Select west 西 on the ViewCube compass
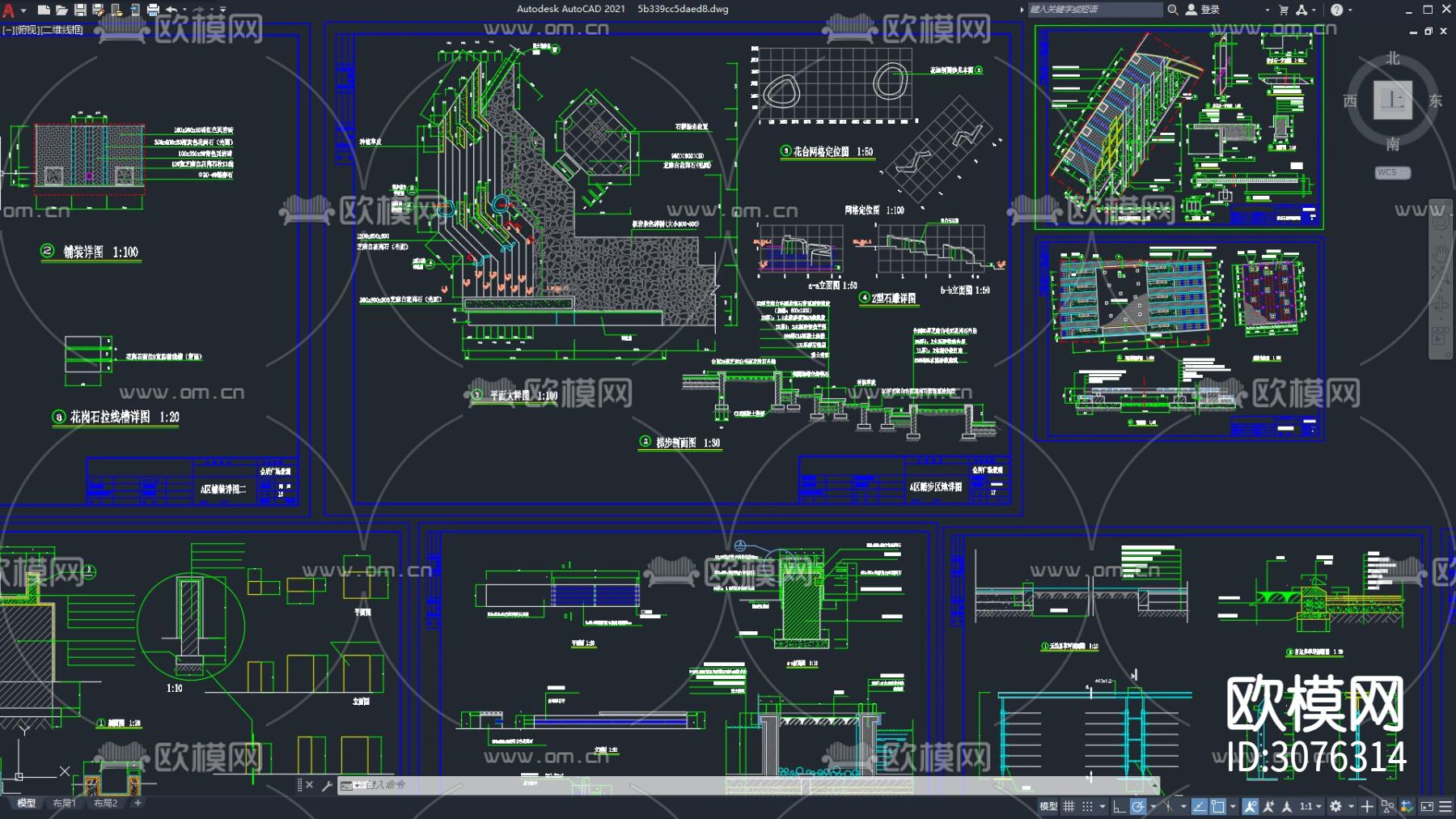Image resolution: width=1456 pixels, height=819 pixels. point(1350,100)
